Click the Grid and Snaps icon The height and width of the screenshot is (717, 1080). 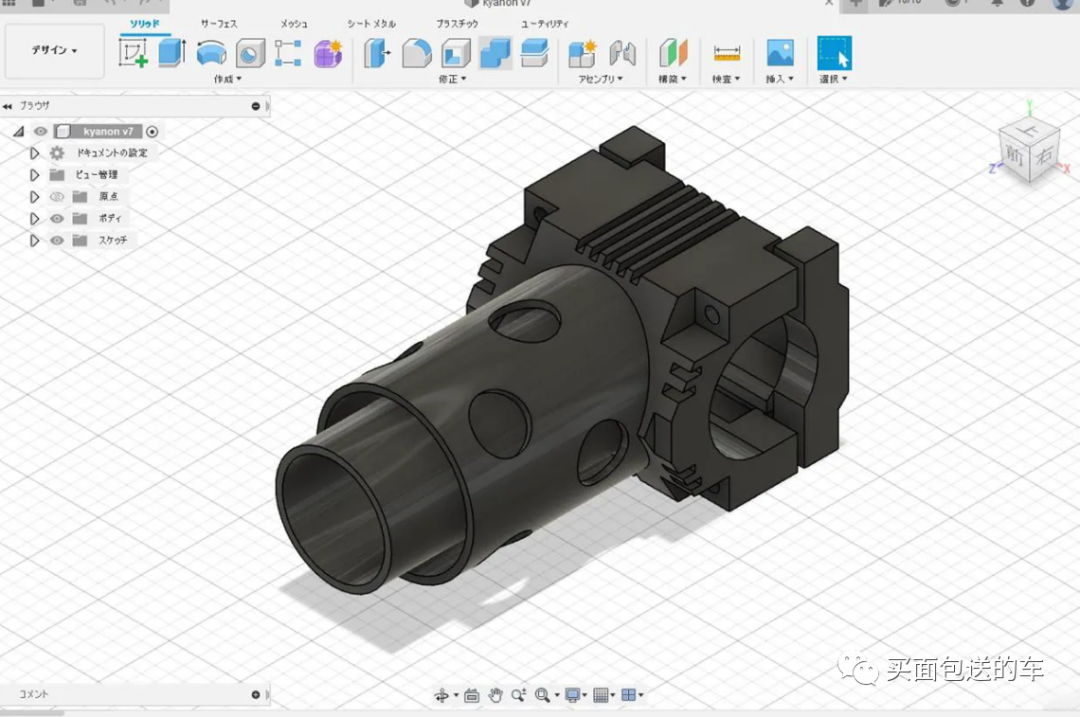601,696
